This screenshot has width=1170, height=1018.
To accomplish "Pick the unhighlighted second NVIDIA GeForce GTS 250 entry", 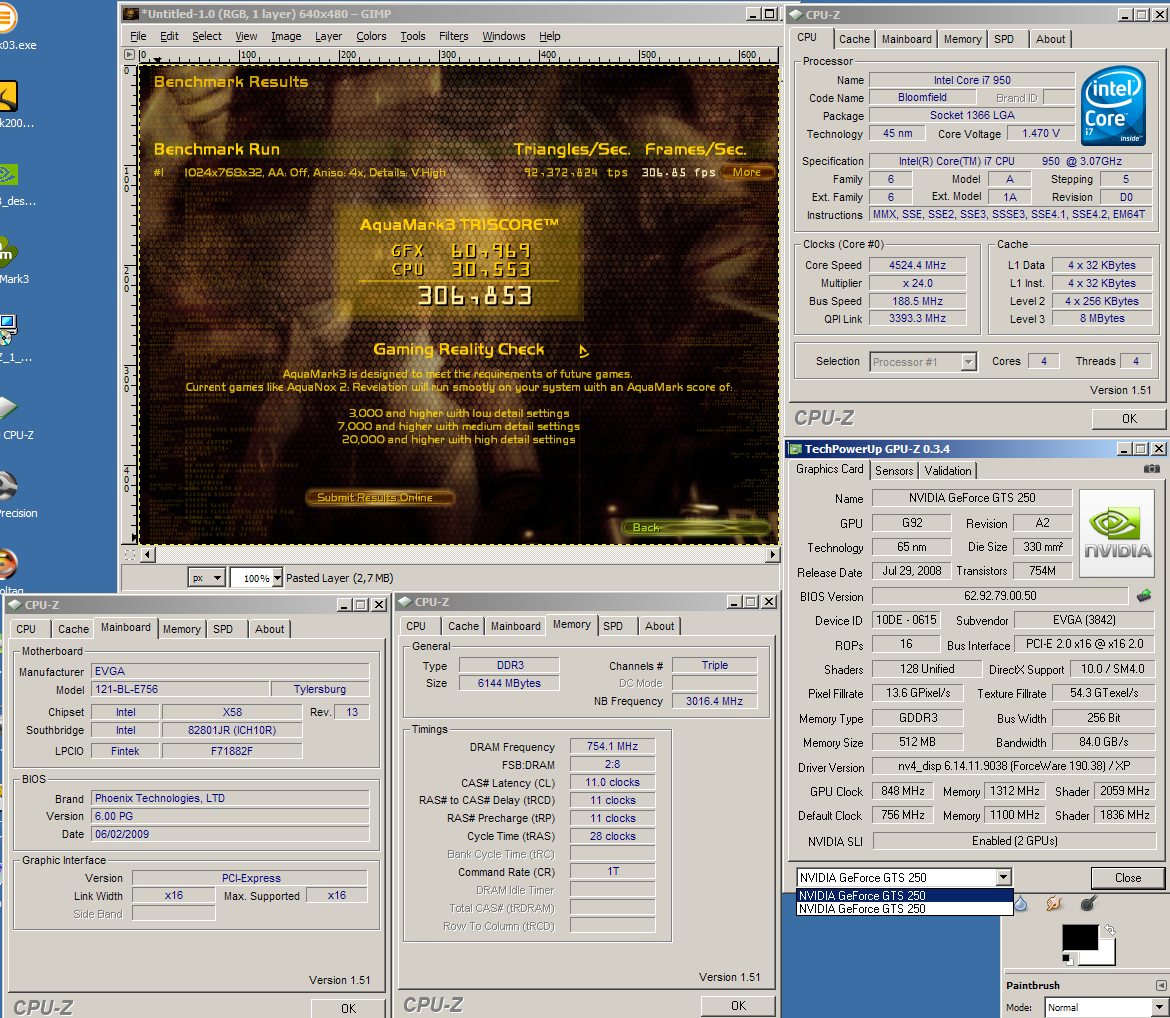I will coord(904,909).
